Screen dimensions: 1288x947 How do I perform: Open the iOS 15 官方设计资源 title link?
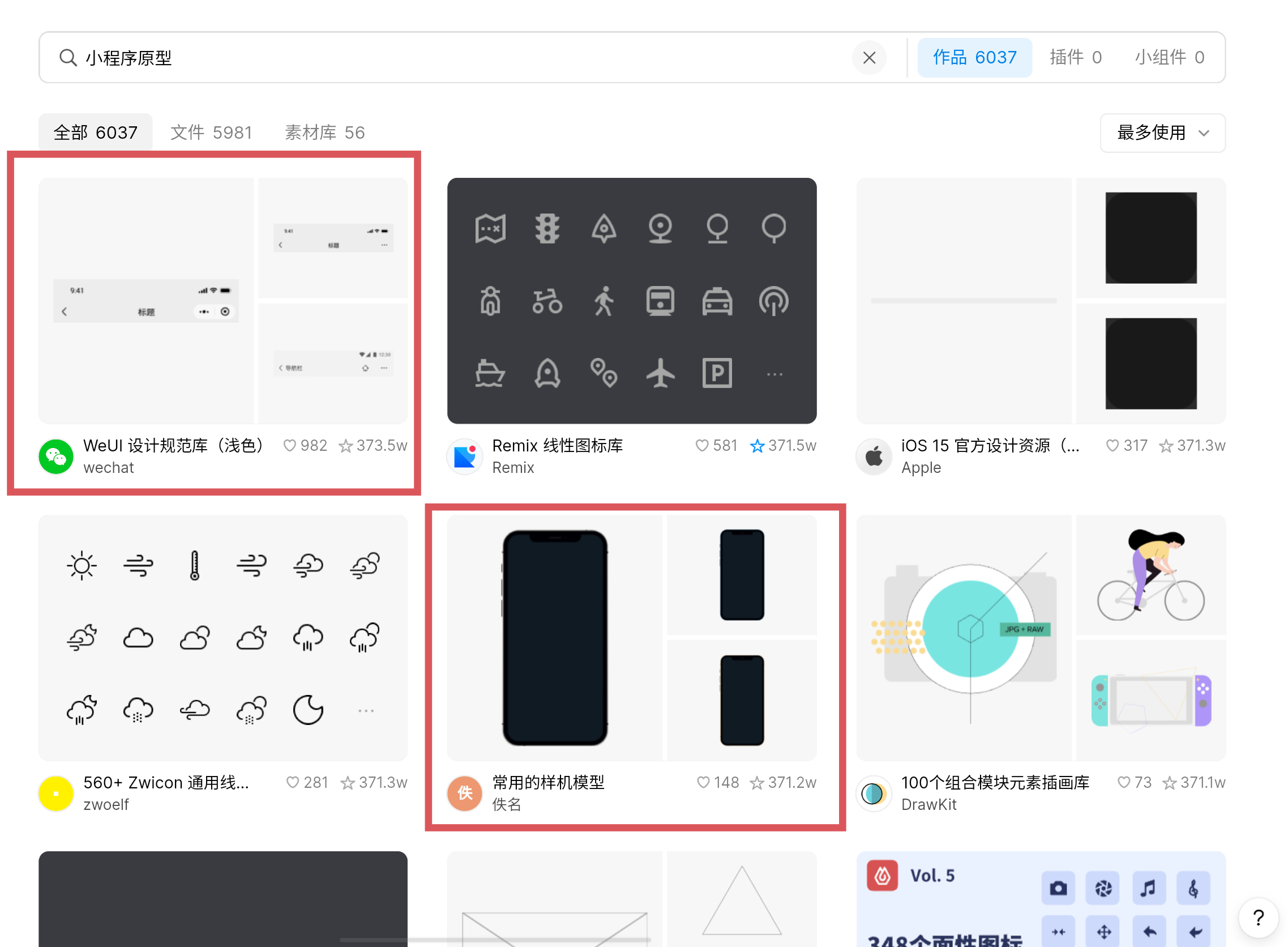pos(991,445)
